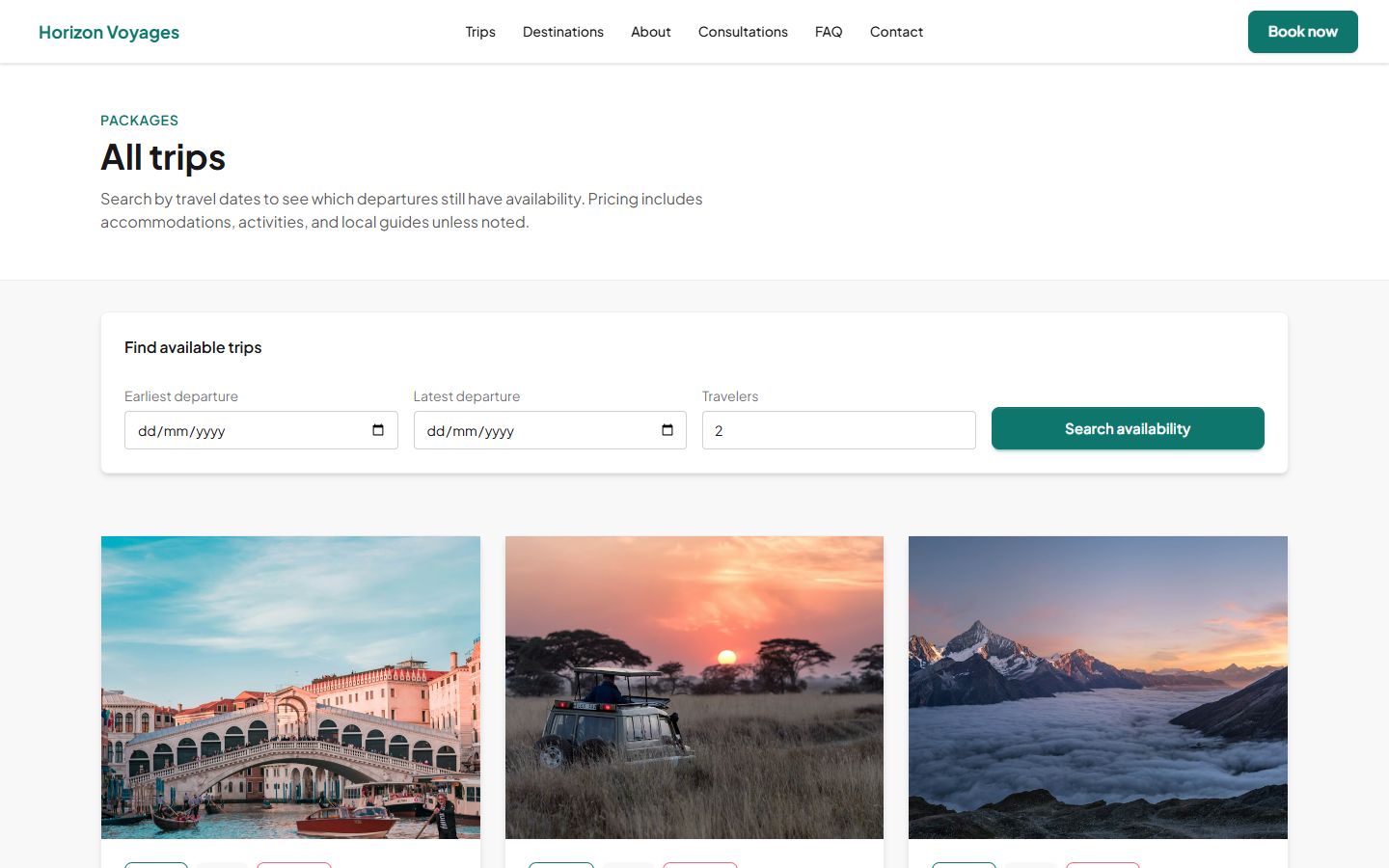Click the Book now button
The image size is (1389, 868).
[x=1303, y=32]
